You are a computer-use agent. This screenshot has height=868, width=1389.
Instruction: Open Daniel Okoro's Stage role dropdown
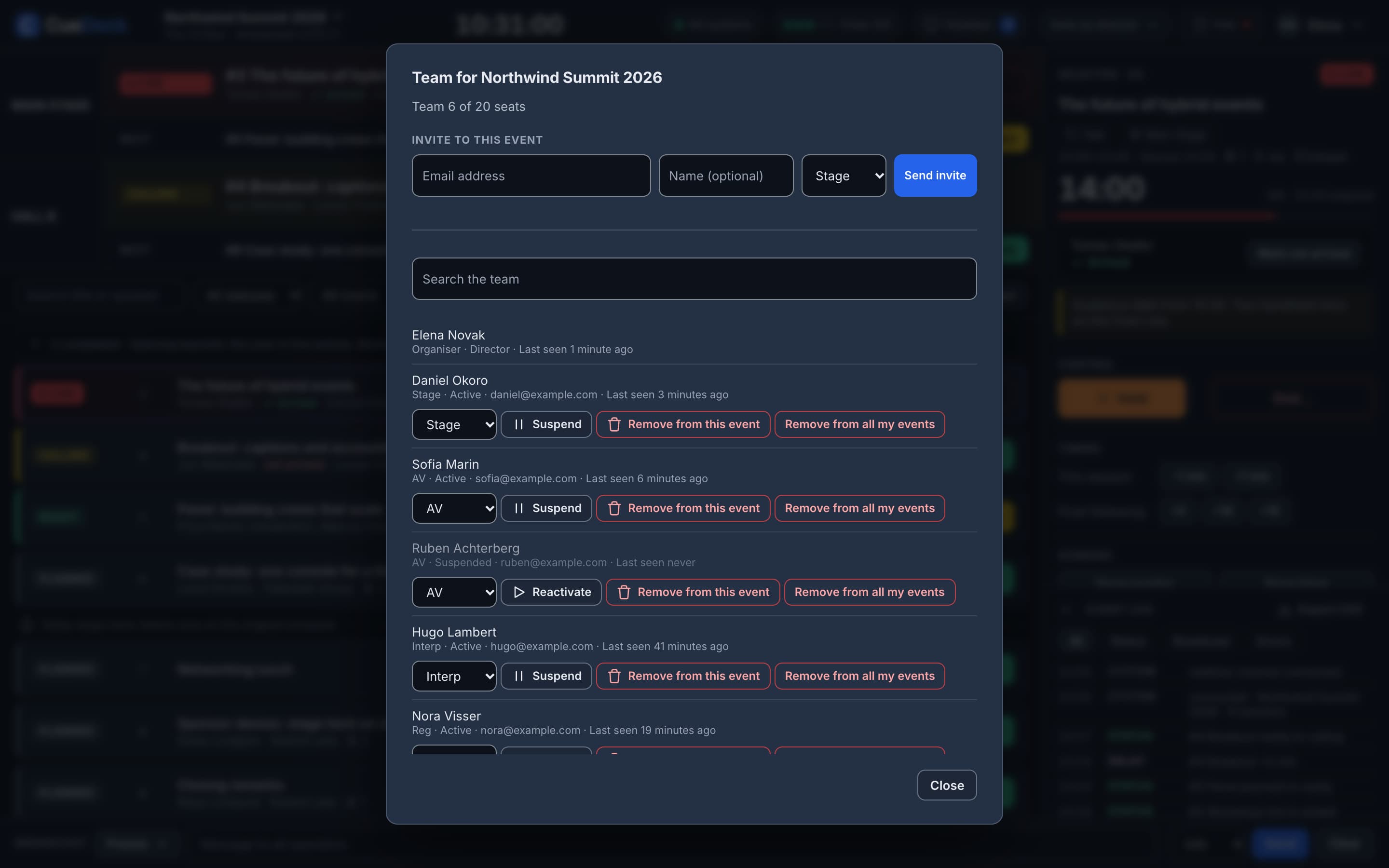[x=454, y=424]
